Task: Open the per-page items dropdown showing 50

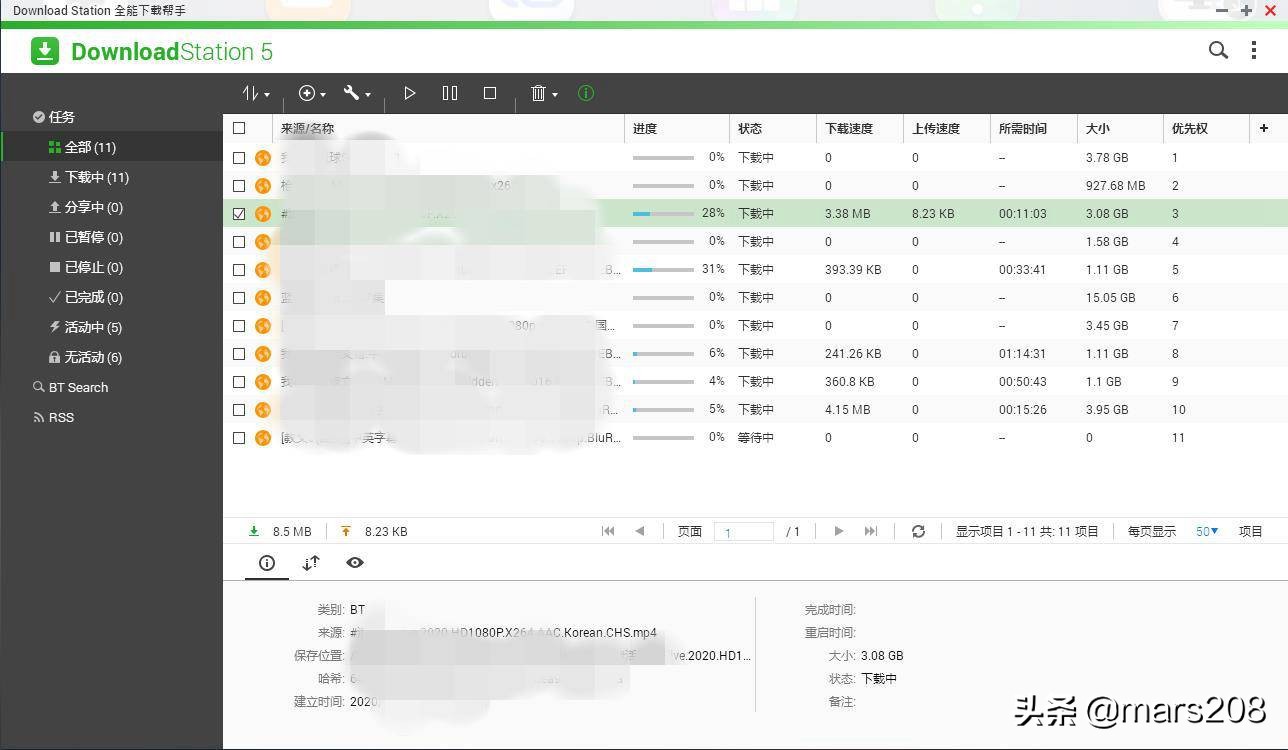Action: click(1206, 531)
